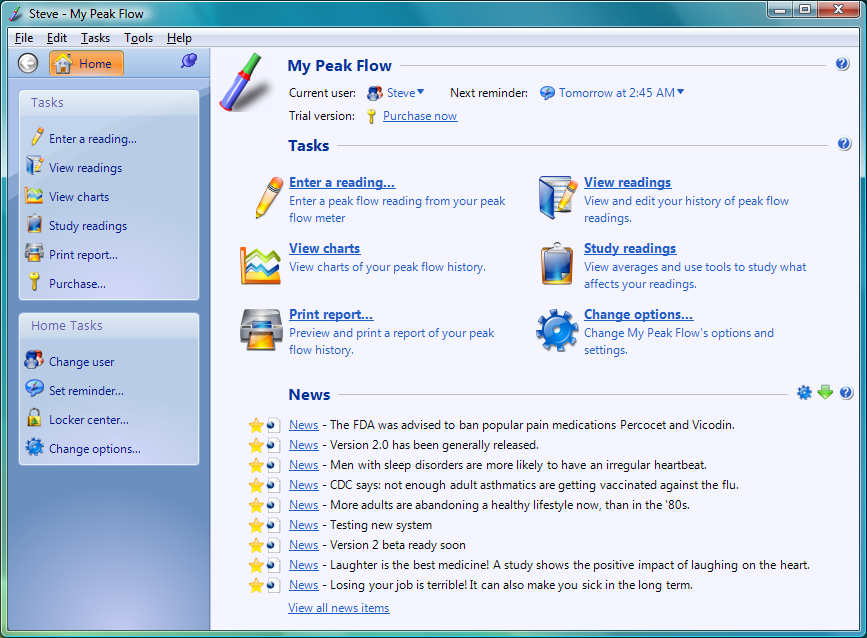
Task: Click the star icon beside the FDA news item
Action: tap(256, 425)
